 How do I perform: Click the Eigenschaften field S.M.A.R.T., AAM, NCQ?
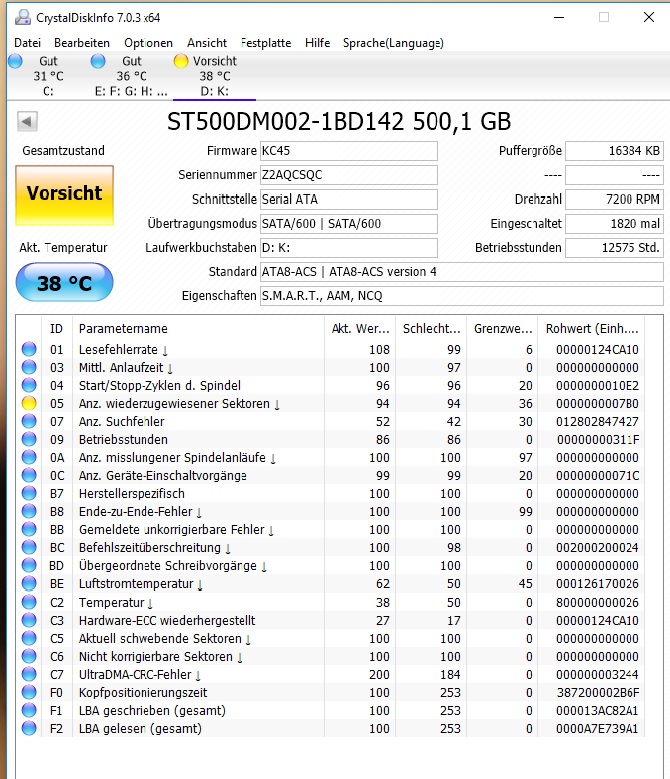coord(462,296)
